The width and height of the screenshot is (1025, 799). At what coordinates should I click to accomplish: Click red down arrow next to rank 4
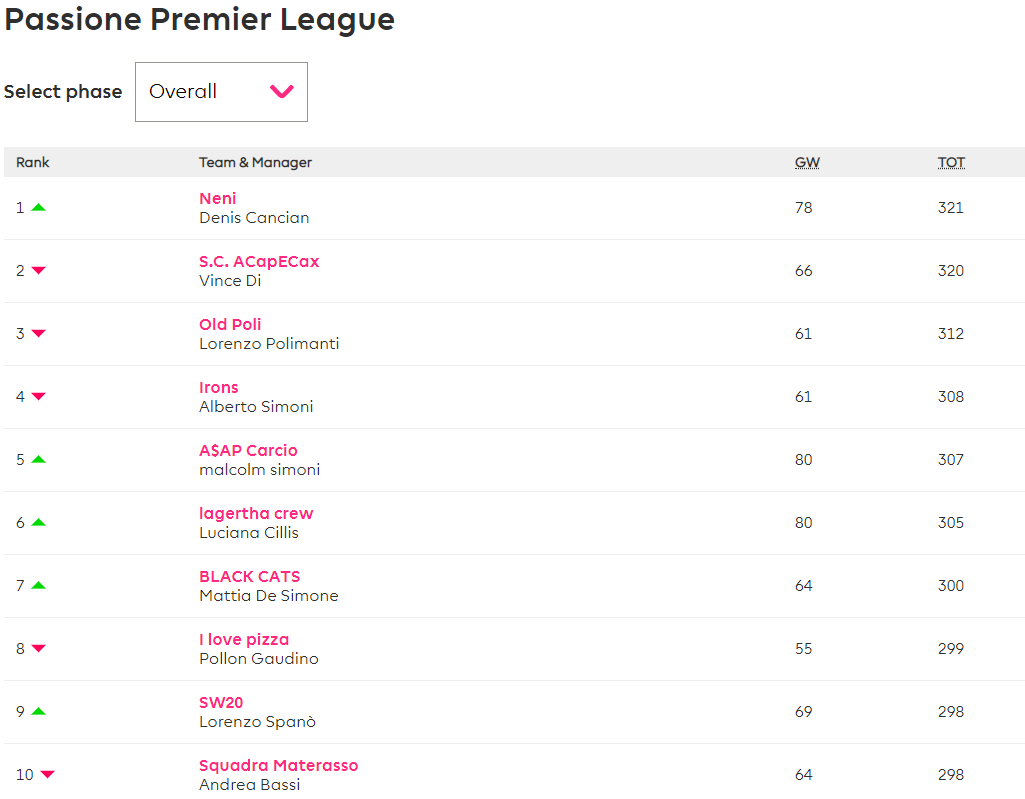point(39,396)
